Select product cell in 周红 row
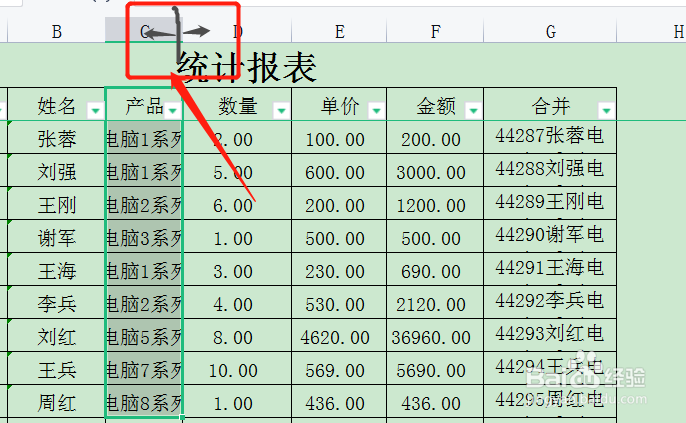 (144, 402)
